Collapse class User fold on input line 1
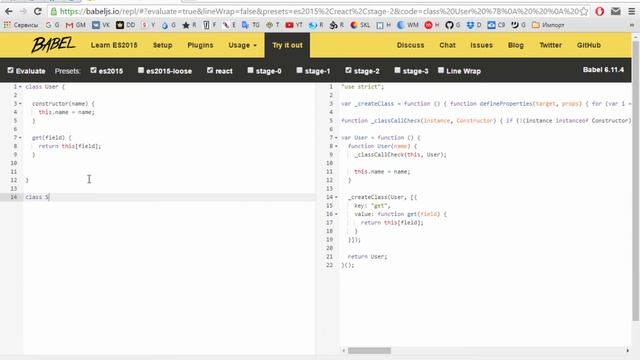This screenshot has height=360, width=640. [x=20, y=87]
